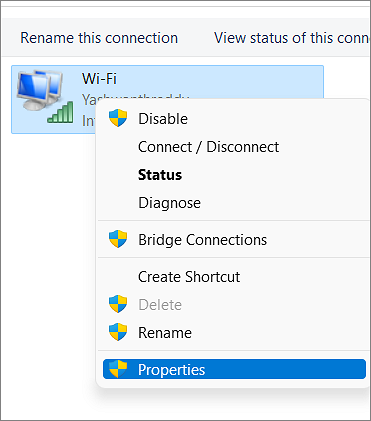Click the shield icon next to Delete
Screen dimensions: 371x421
(x=118, y=304)
